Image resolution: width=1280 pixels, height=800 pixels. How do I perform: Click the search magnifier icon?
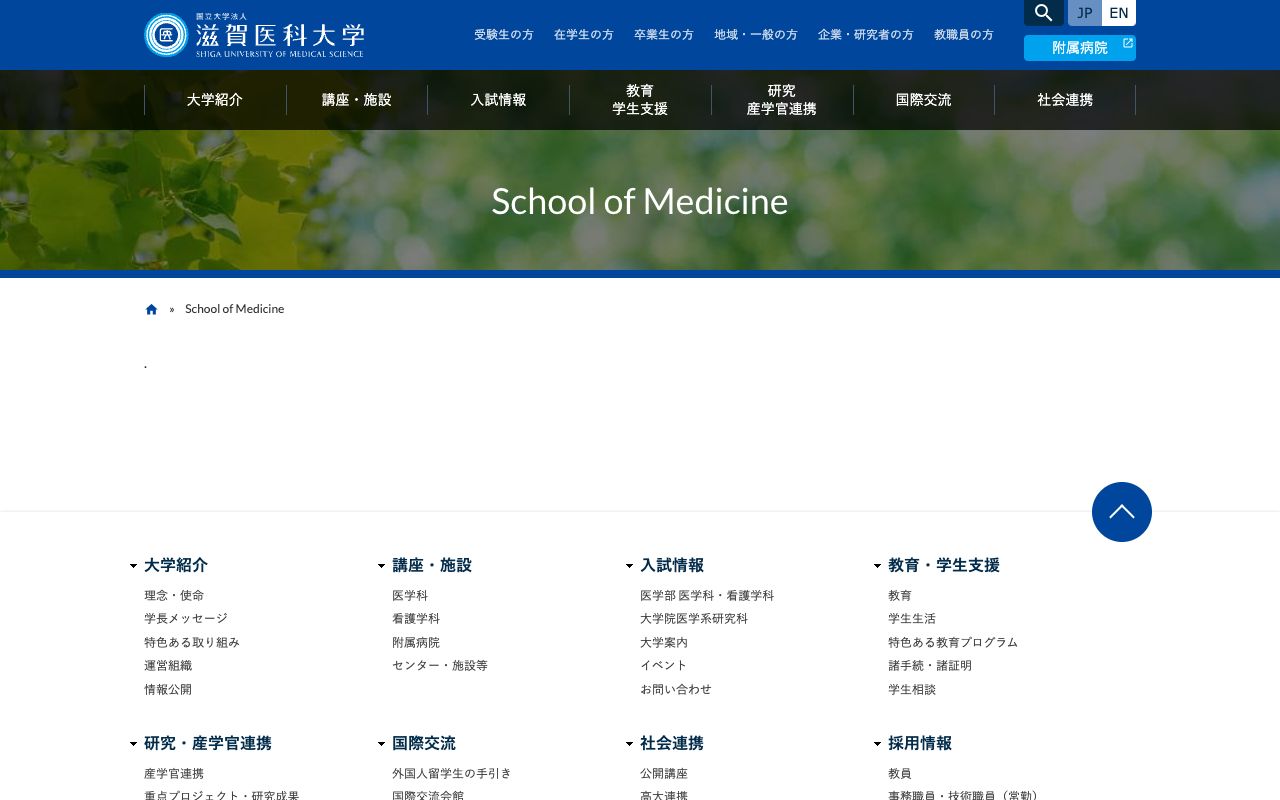click(x=1043, y=13)
